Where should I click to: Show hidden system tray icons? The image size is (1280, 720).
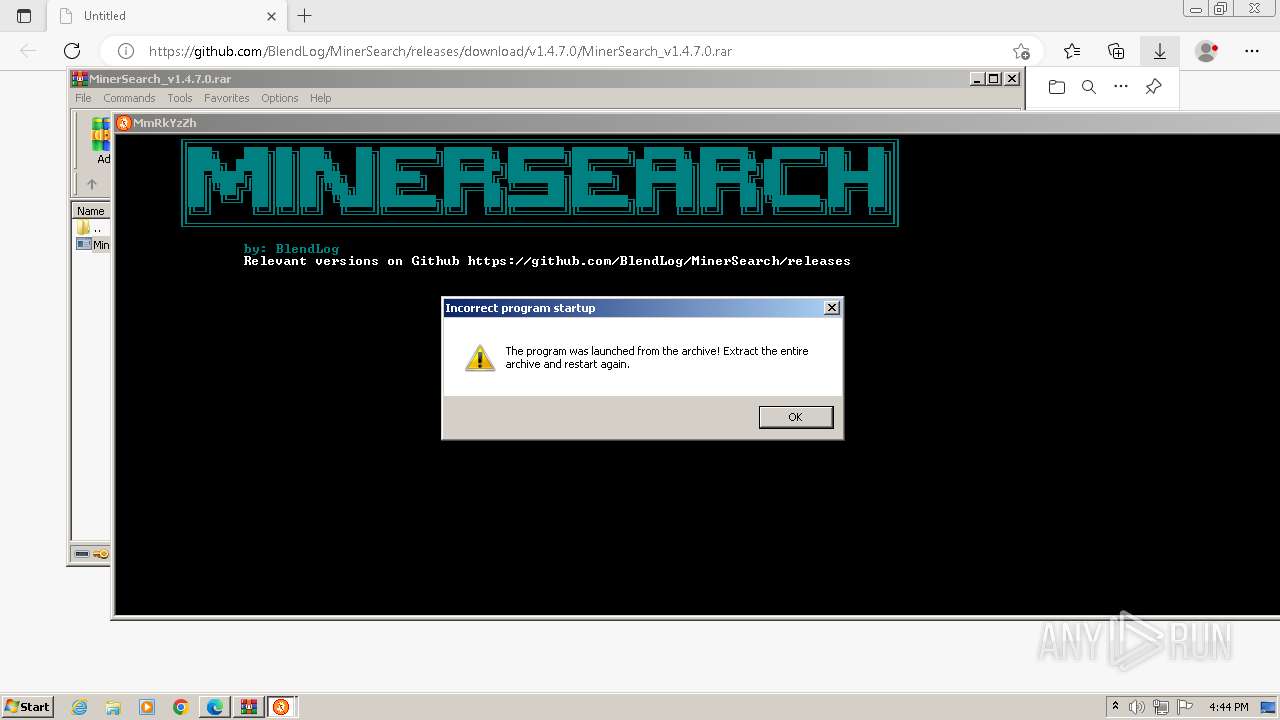1116,707
